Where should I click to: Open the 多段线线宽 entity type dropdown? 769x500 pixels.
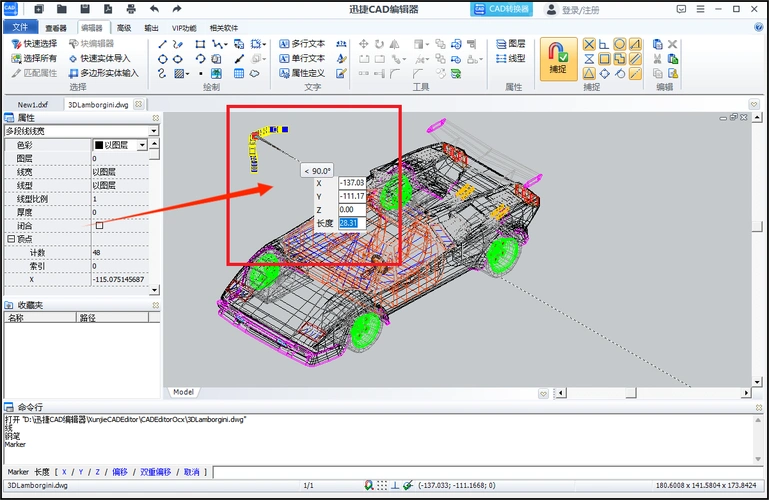click(x=154, y=131)
